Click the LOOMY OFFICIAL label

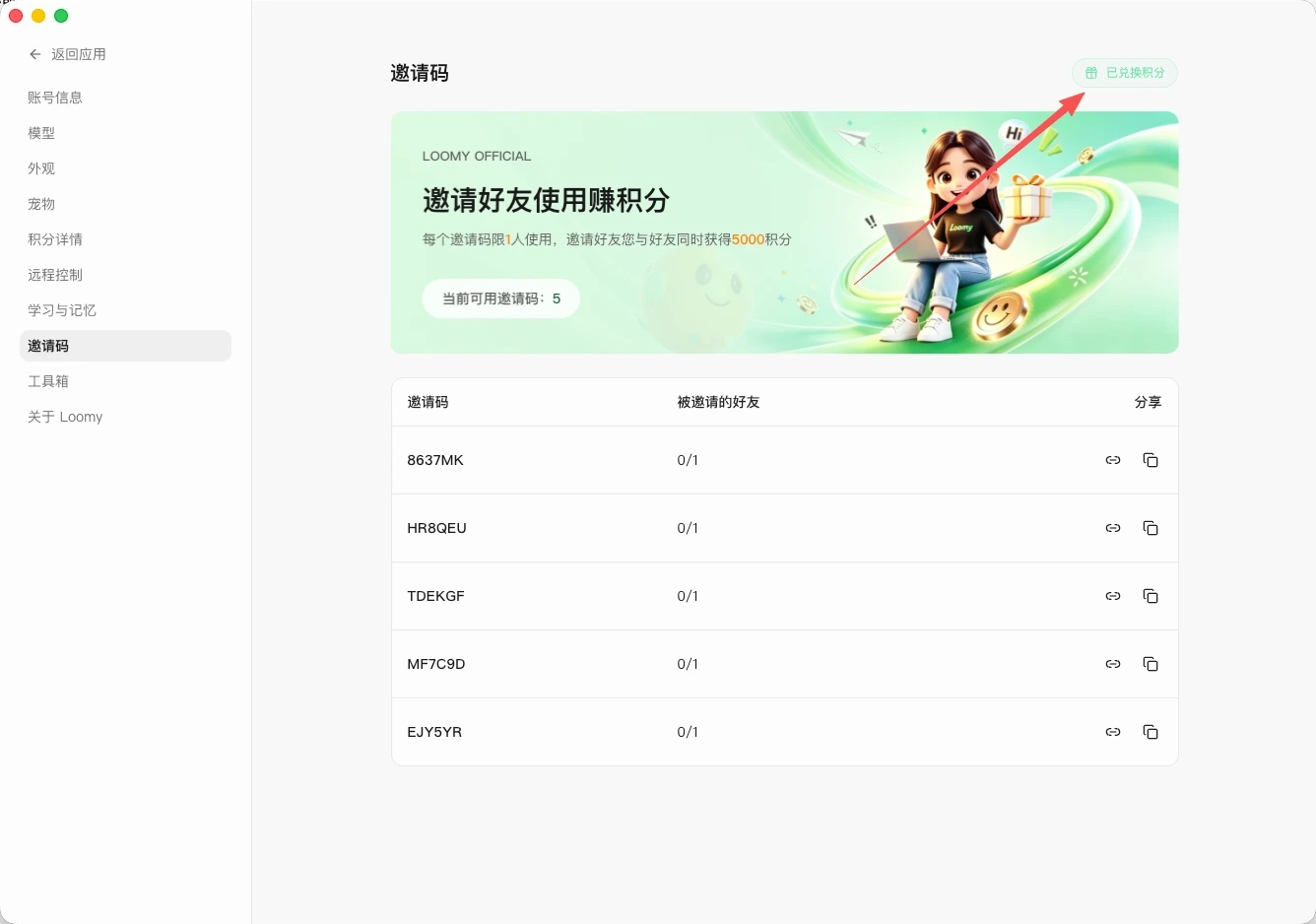477,156
